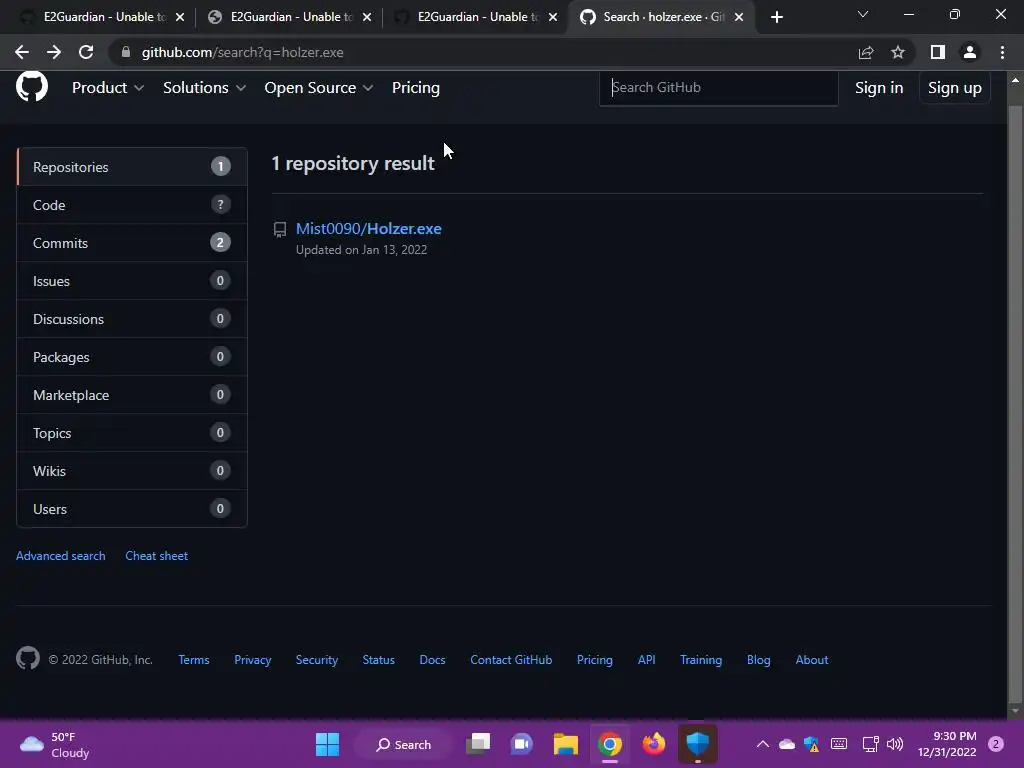Click the GitHub Octocat logo in header
The width and height of the screenshot is (1024, 768).
click(31, 86)
